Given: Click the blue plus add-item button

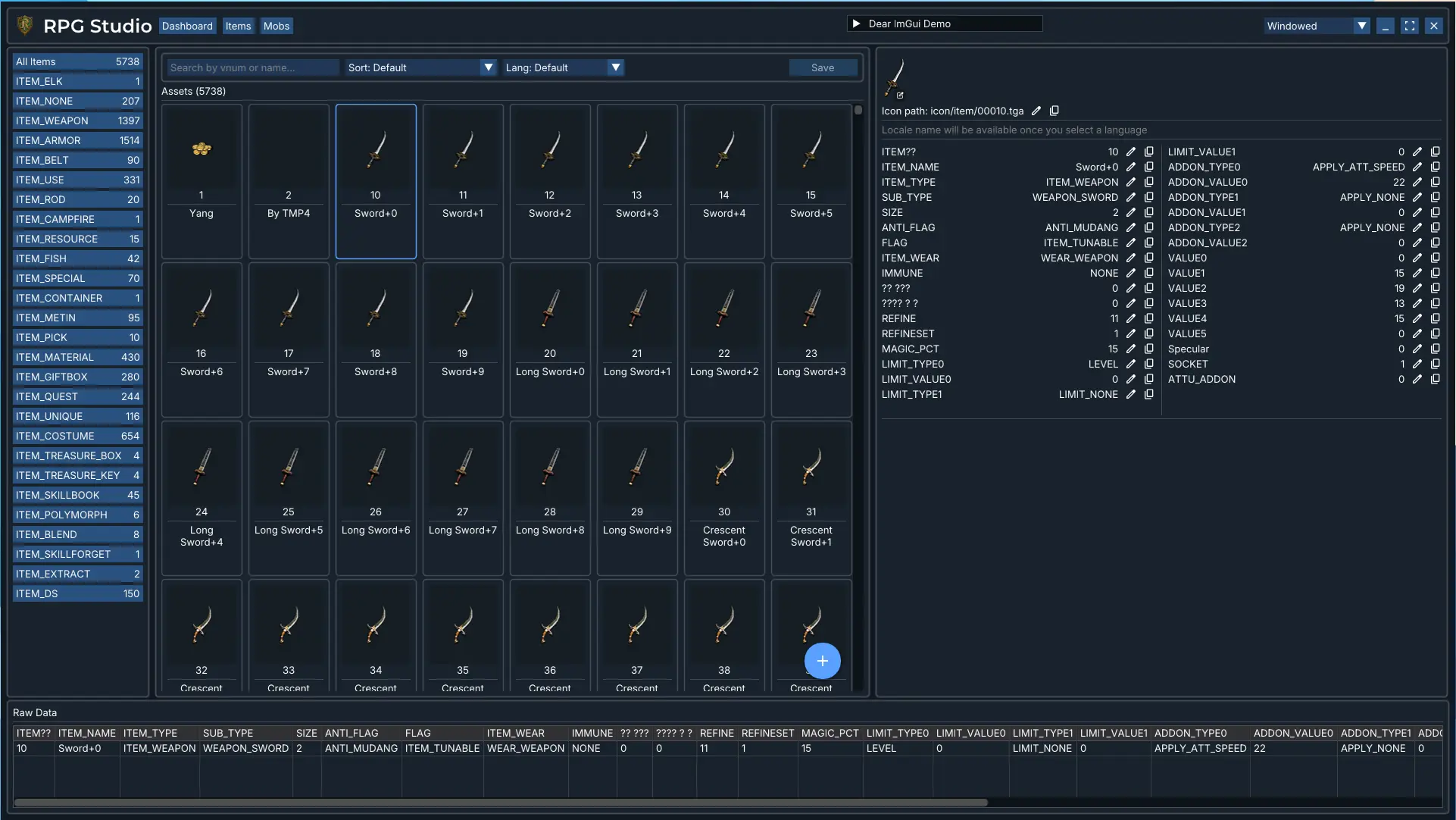Looking at the screenshot, I should (x=823, y=661).
